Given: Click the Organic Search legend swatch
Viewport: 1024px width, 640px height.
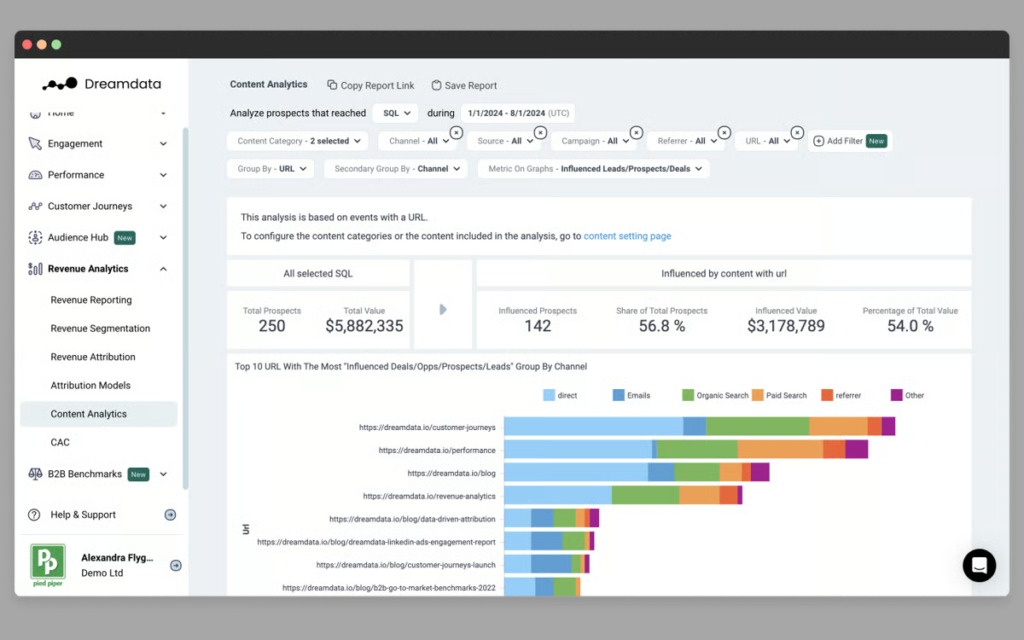Looking at the screenshot, I should point(688,395).
